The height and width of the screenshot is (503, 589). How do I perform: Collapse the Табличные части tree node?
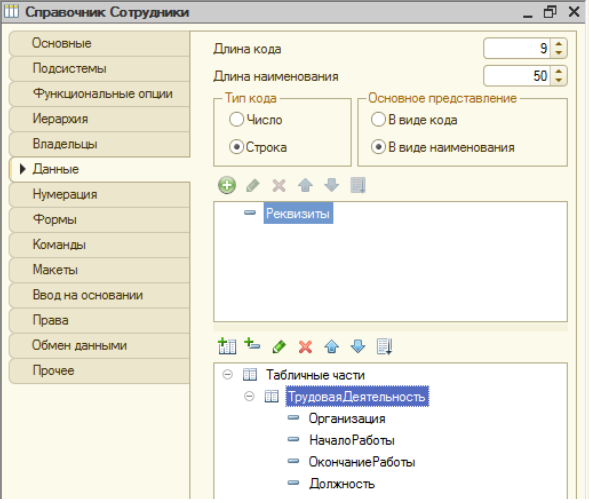[228, 375]
